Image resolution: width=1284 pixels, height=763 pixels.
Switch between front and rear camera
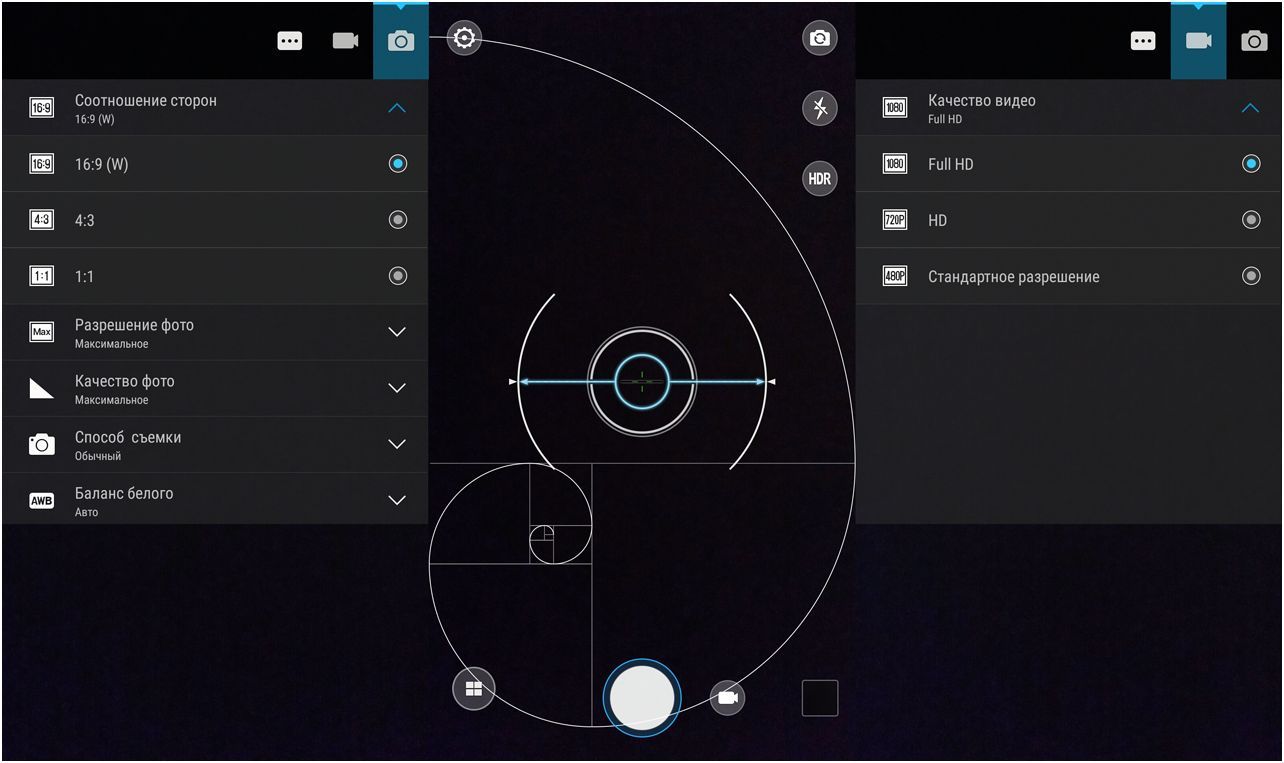pyautogui.click(x=819, y=39)
